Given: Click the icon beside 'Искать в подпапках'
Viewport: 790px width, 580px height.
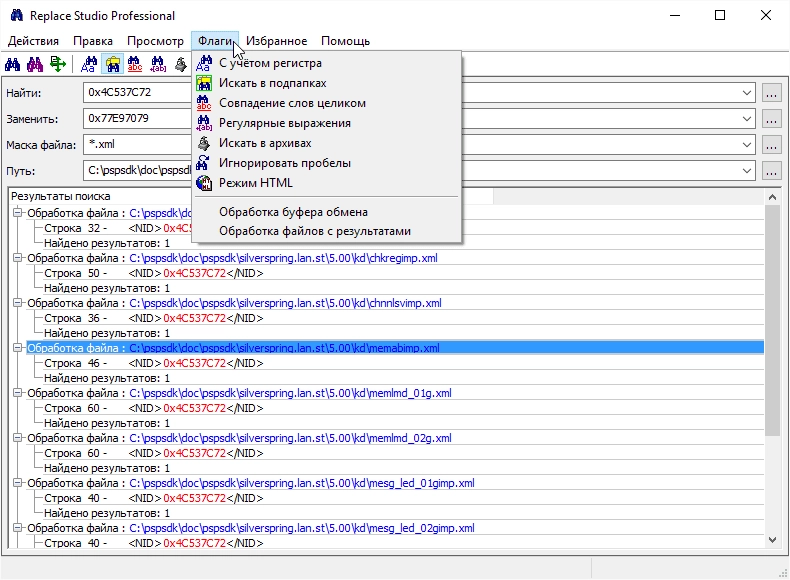Looking at the screenshot, I should [x=204, y=83].
